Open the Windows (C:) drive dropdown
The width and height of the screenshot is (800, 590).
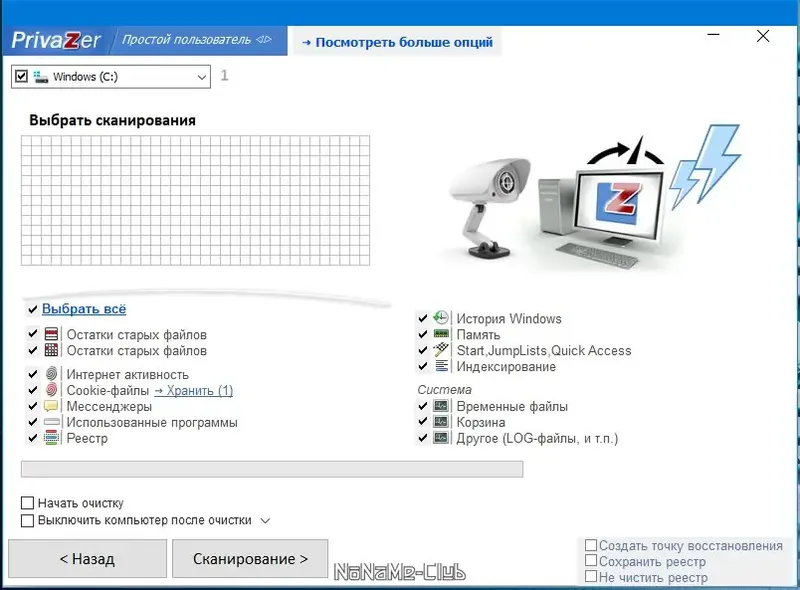[202, 77]
